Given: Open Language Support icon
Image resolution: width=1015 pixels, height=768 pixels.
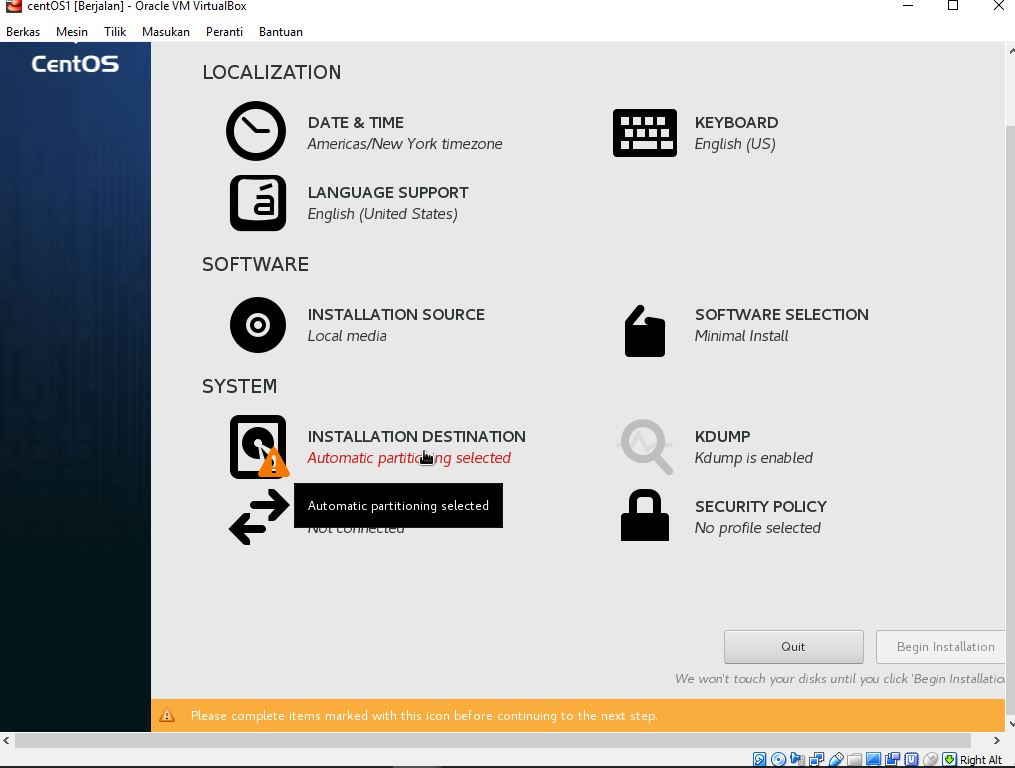Looking at the screenshot, I should (x=257, y=203).
